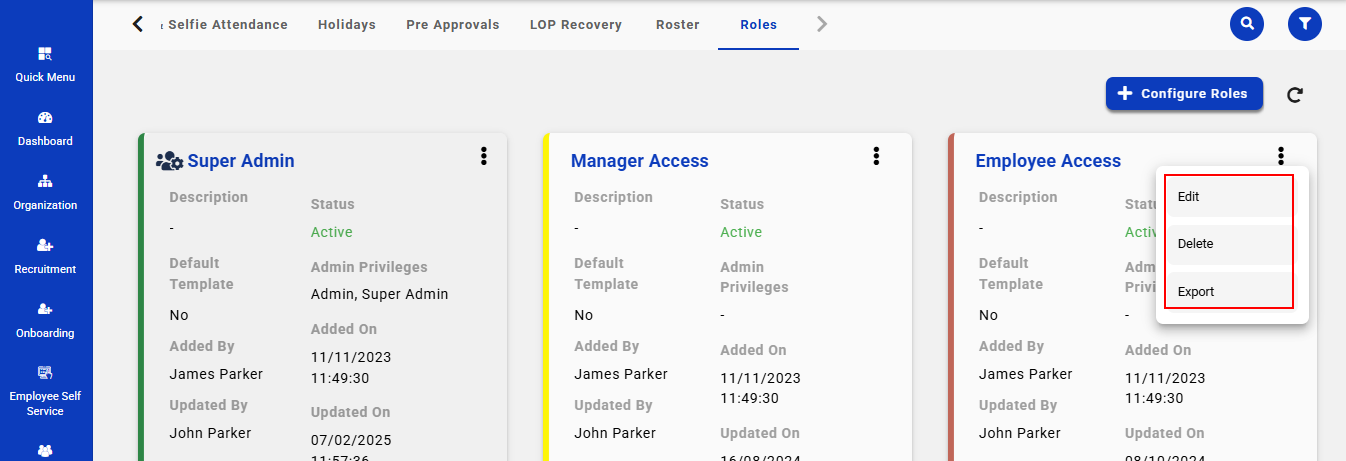The image size is (1346, 461).
Task: Click the refresh icon beside Configure Roles
Action: [1295, 95]
